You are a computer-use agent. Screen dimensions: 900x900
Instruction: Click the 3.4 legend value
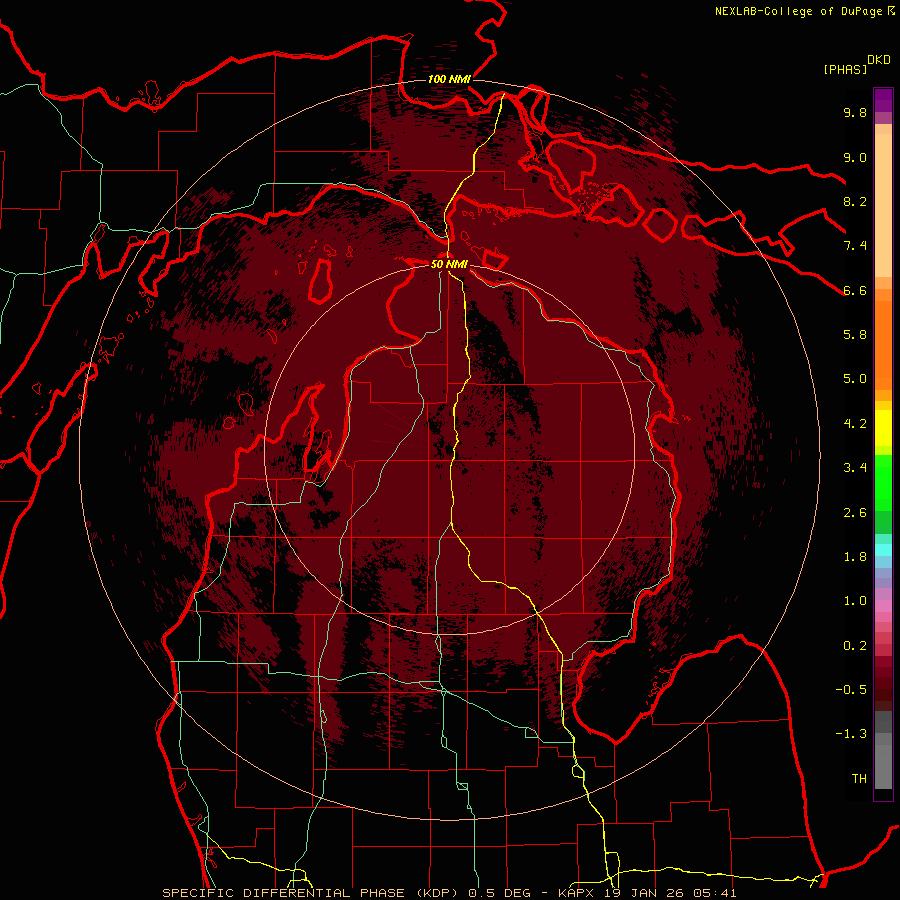click(855, 468)
